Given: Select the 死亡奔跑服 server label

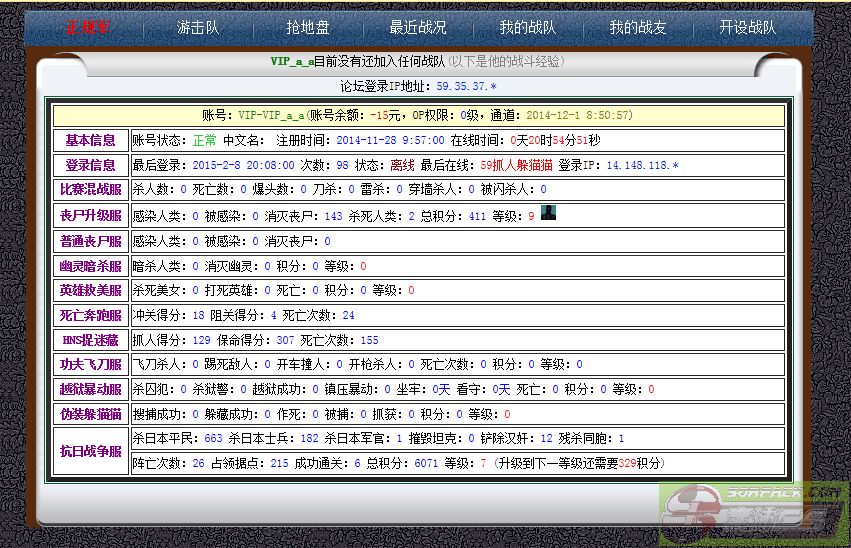Looking at the screenshot, I should coord(90,315).
